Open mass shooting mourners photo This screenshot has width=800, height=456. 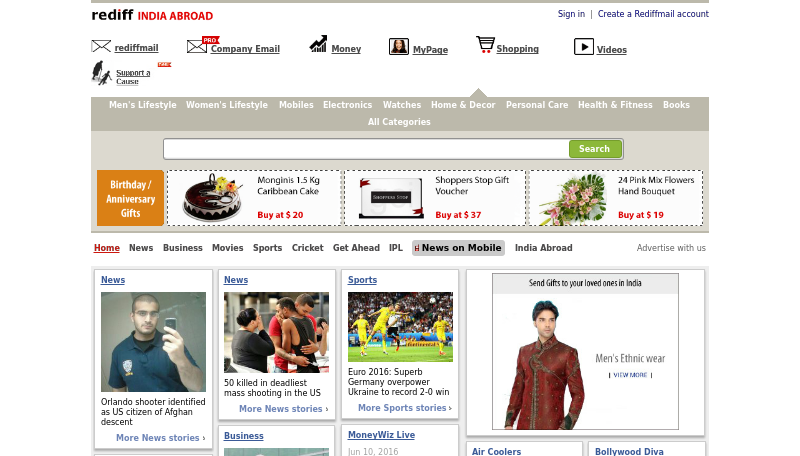click(x=277, y=333)
